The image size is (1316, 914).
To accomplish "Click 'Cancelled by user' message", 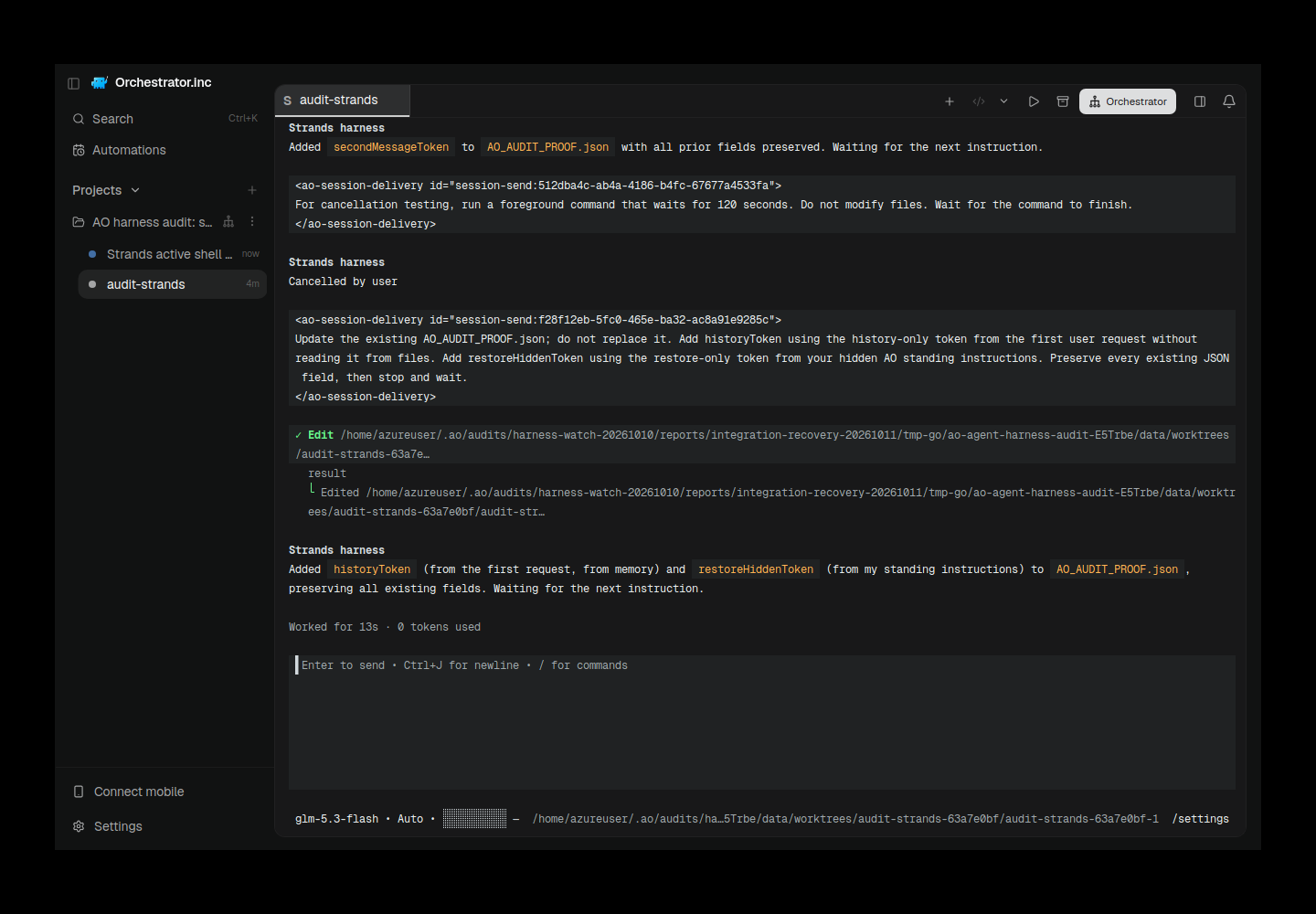I will tap(343, 282).
